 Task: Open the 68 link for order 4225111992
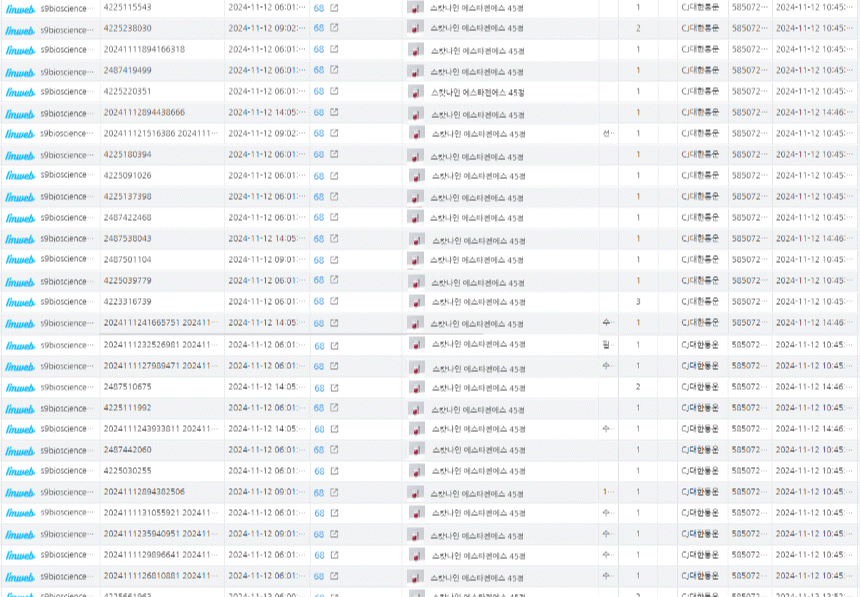point(319,408)
